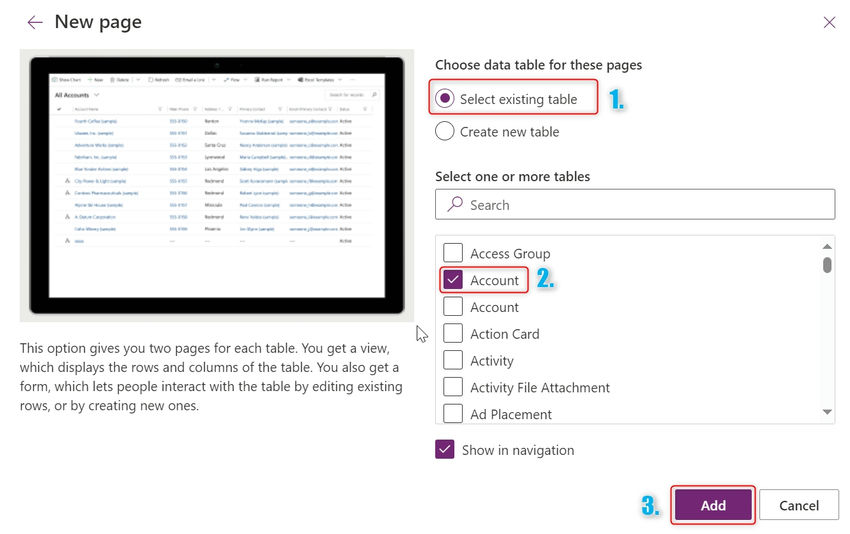The width and height of the screenshot is (850, 534).
Task: Click the search magnifier icon
Action: pyautogui.click(x=454, y=204)
